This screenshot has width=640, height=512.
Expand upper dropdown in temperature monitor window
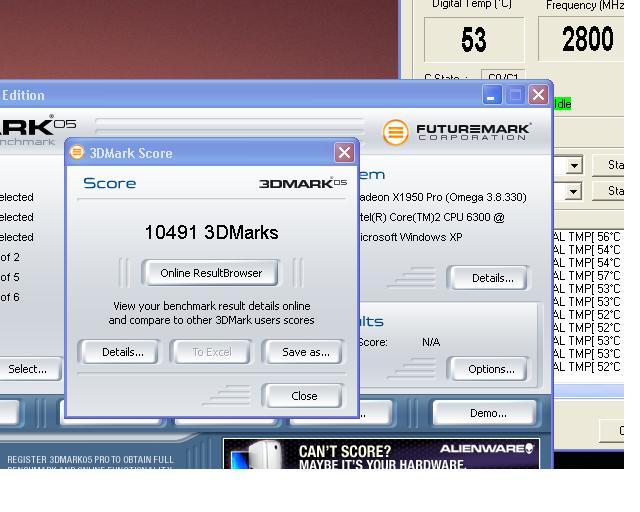574,165
